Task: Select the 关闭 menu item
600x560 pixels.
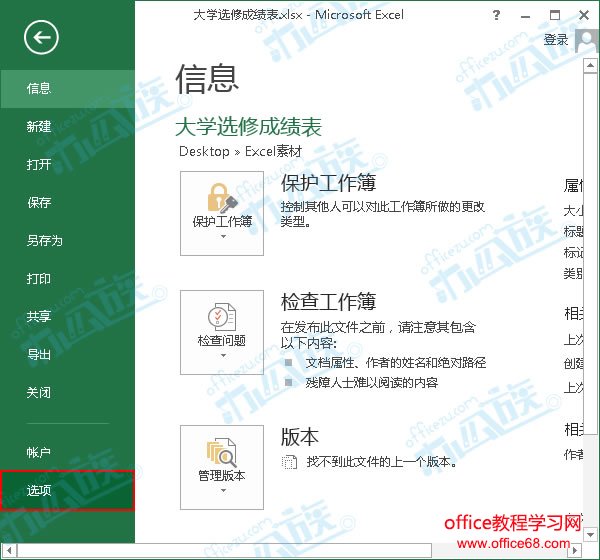Action: point(67,392)
